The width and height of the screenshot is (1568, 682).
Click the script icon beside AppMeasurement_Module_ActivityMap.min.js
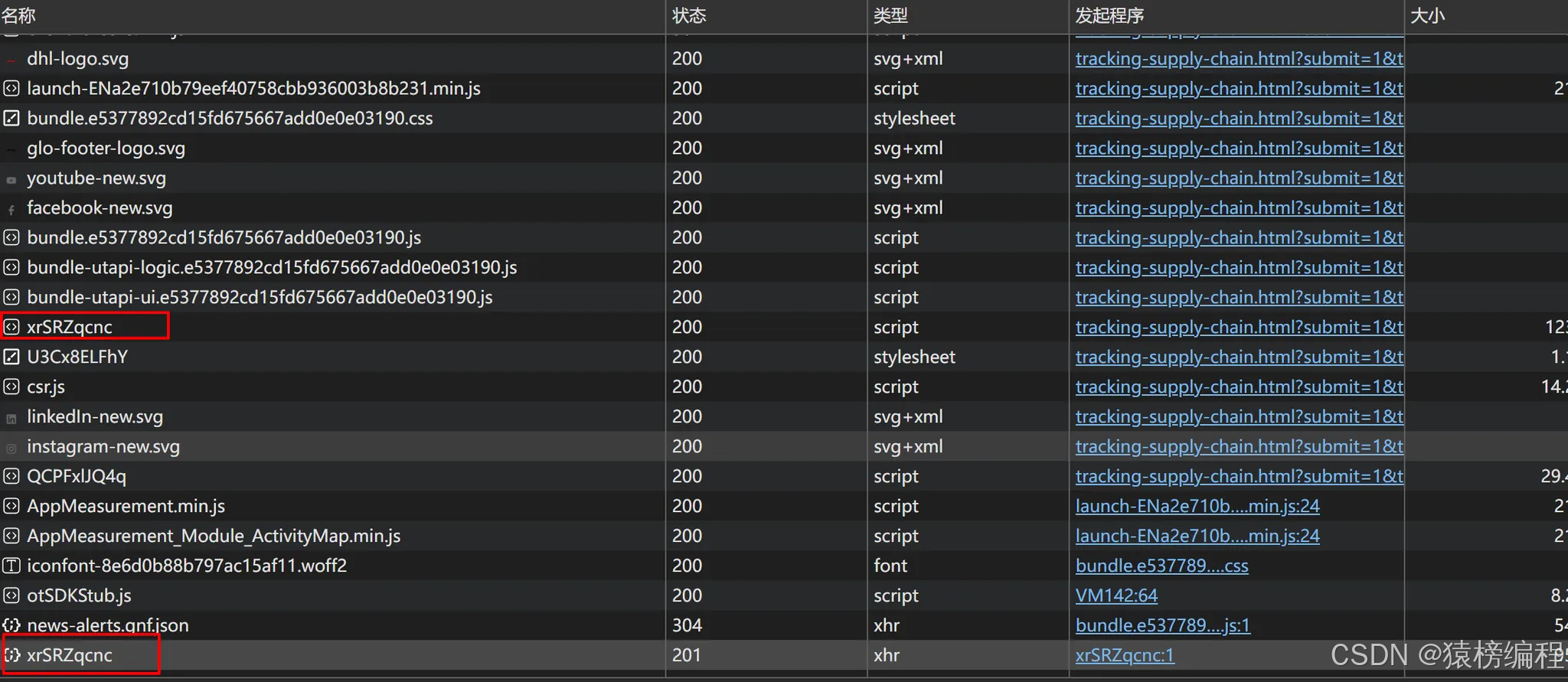pyautogui.click(x=11, y=537)
